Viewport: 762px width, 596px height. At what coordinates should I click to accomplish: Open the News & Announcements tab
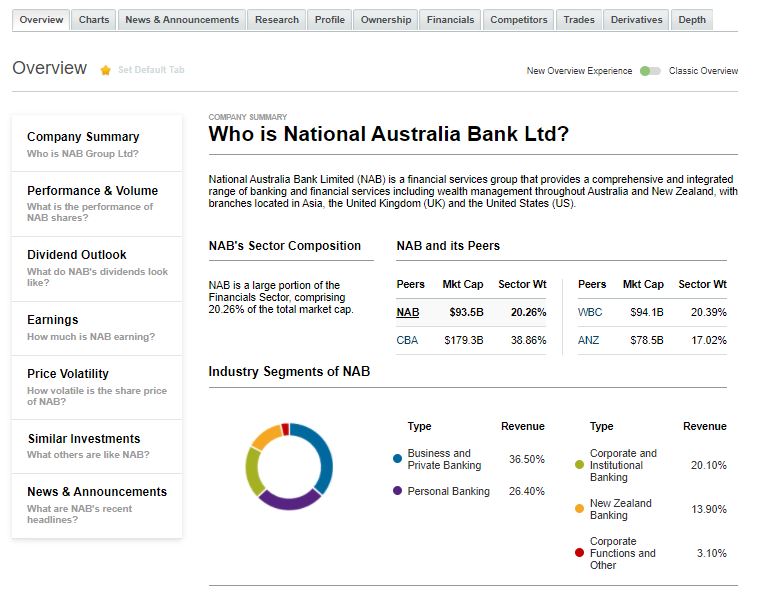[182, 20]
